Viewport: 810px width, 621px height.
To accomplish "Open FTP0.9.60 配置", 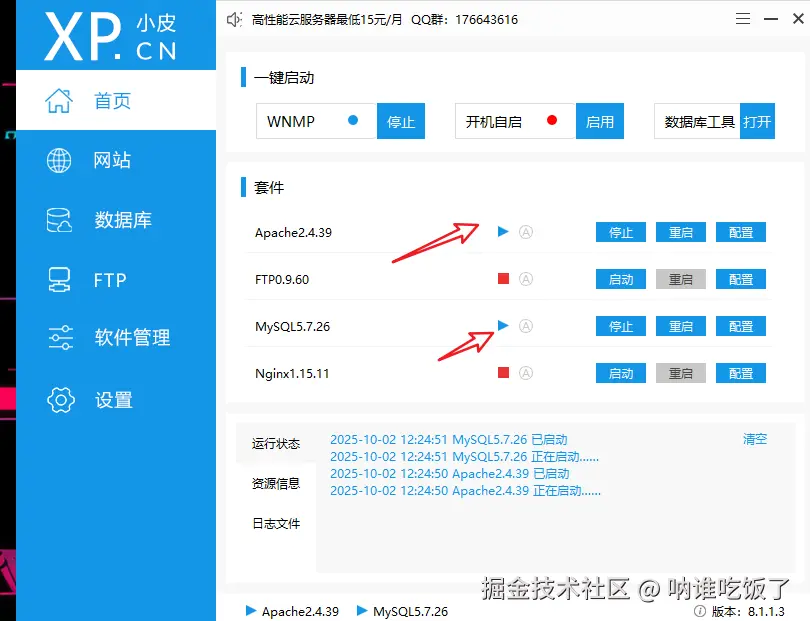I will [x=741, y=279].
